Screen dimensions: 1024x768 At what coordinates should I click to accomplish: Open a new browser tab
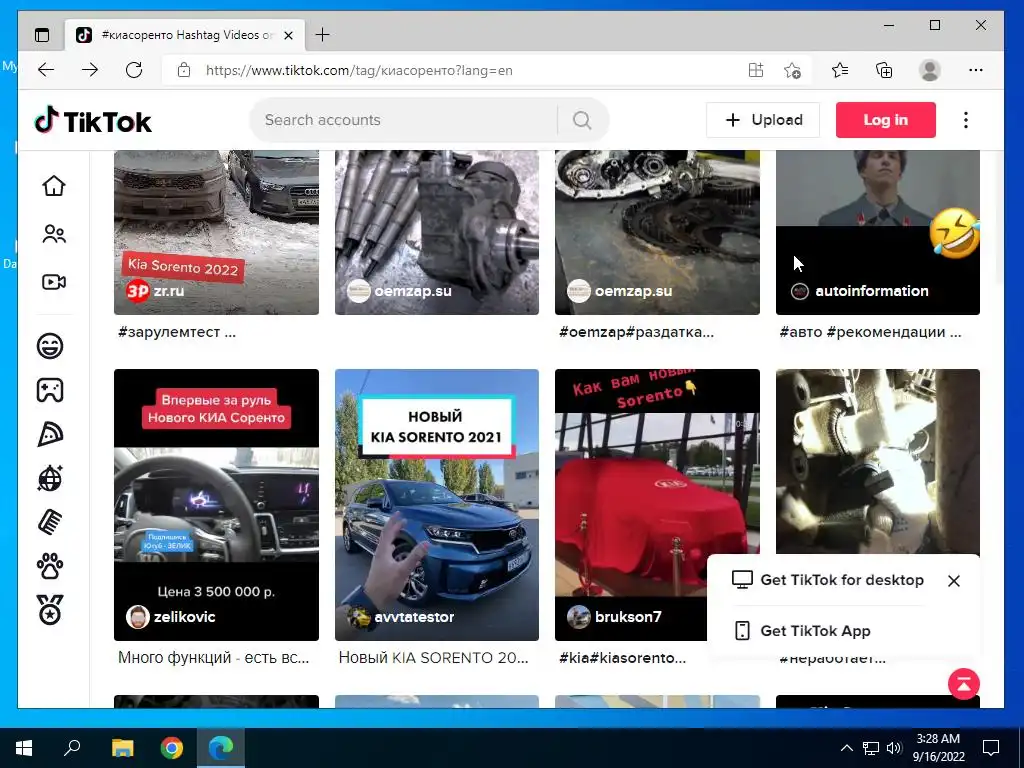[323, 35]
